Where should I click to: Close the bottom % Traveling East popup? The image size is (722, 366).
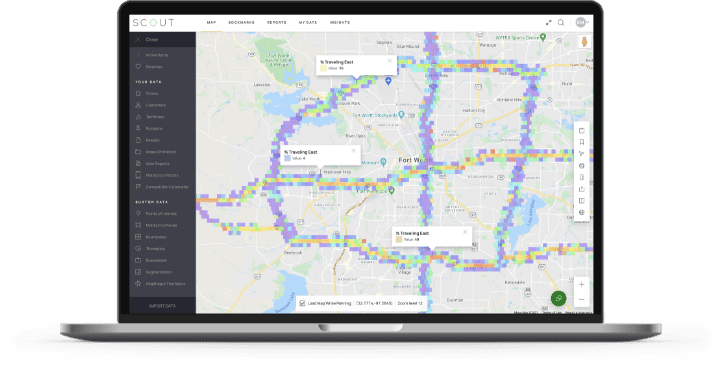click(x=465, y=232)
